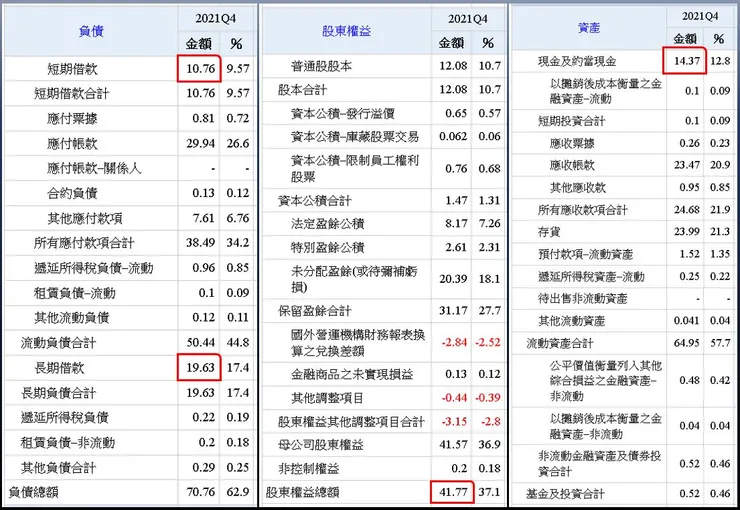Select the 其他流動負債 row label
This screenshot has height=510, width=740.
click(72, 318)
